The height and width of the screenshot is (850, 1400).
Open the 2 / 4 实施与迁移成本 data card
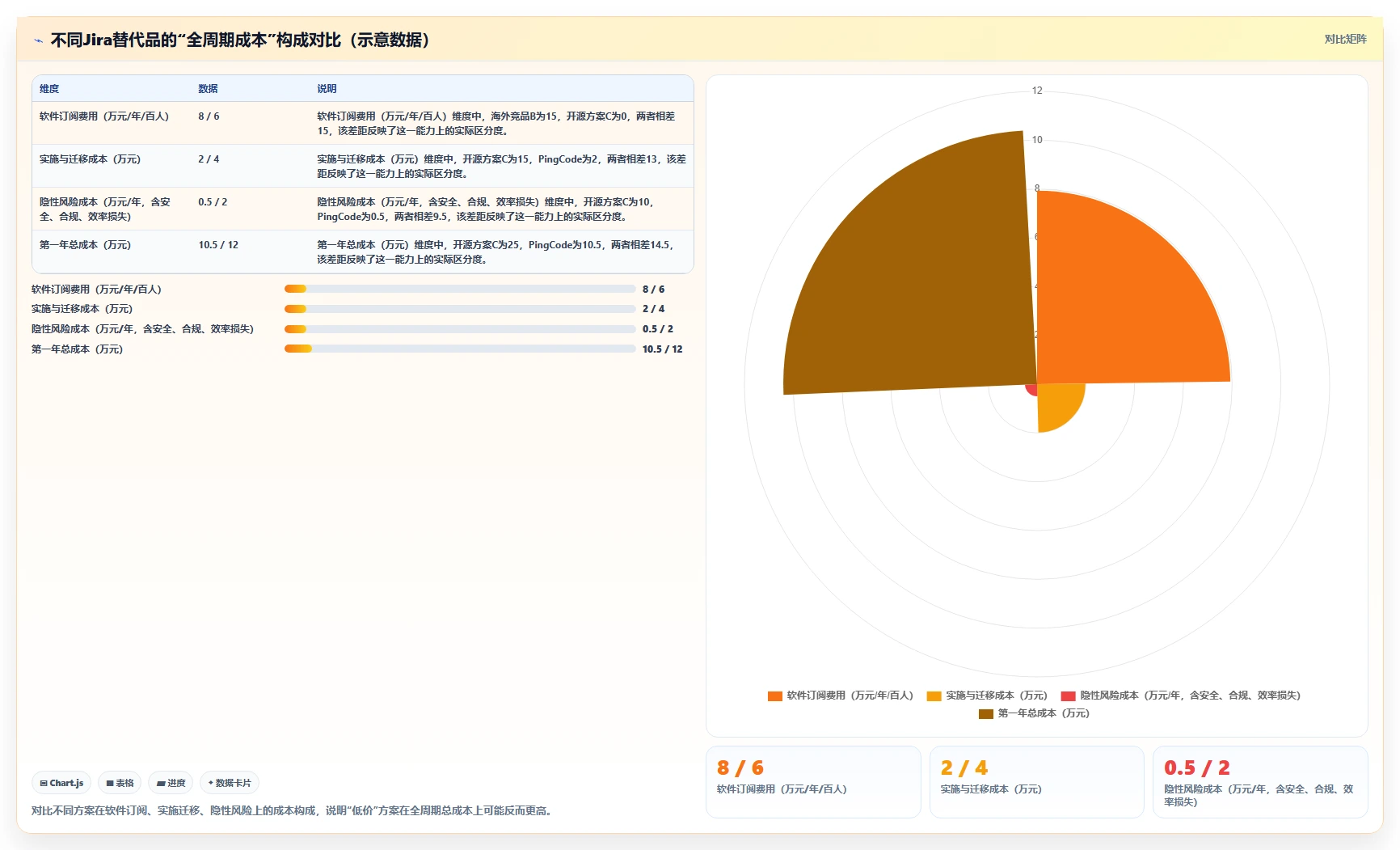click(1036, 781)
